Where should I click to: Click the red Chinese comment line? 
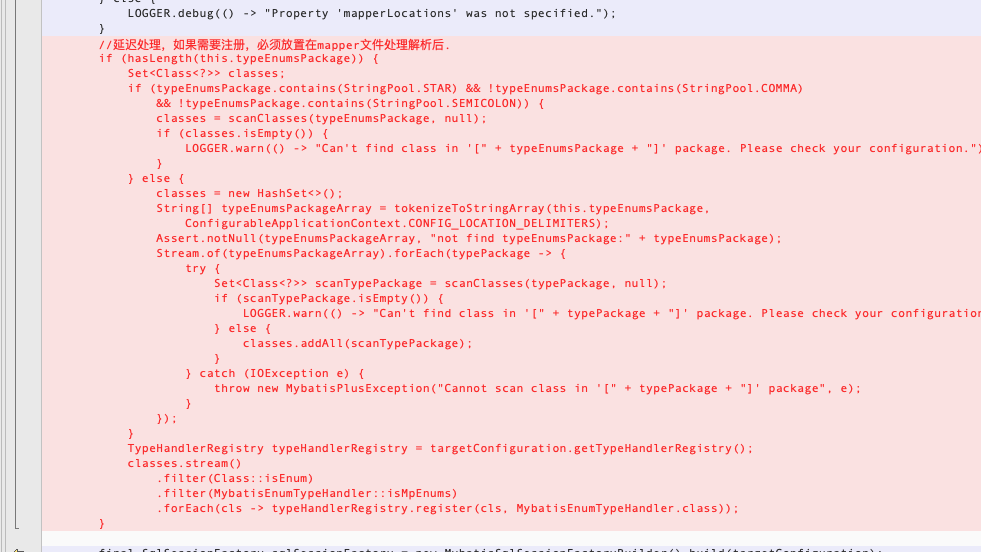point(274,44)
